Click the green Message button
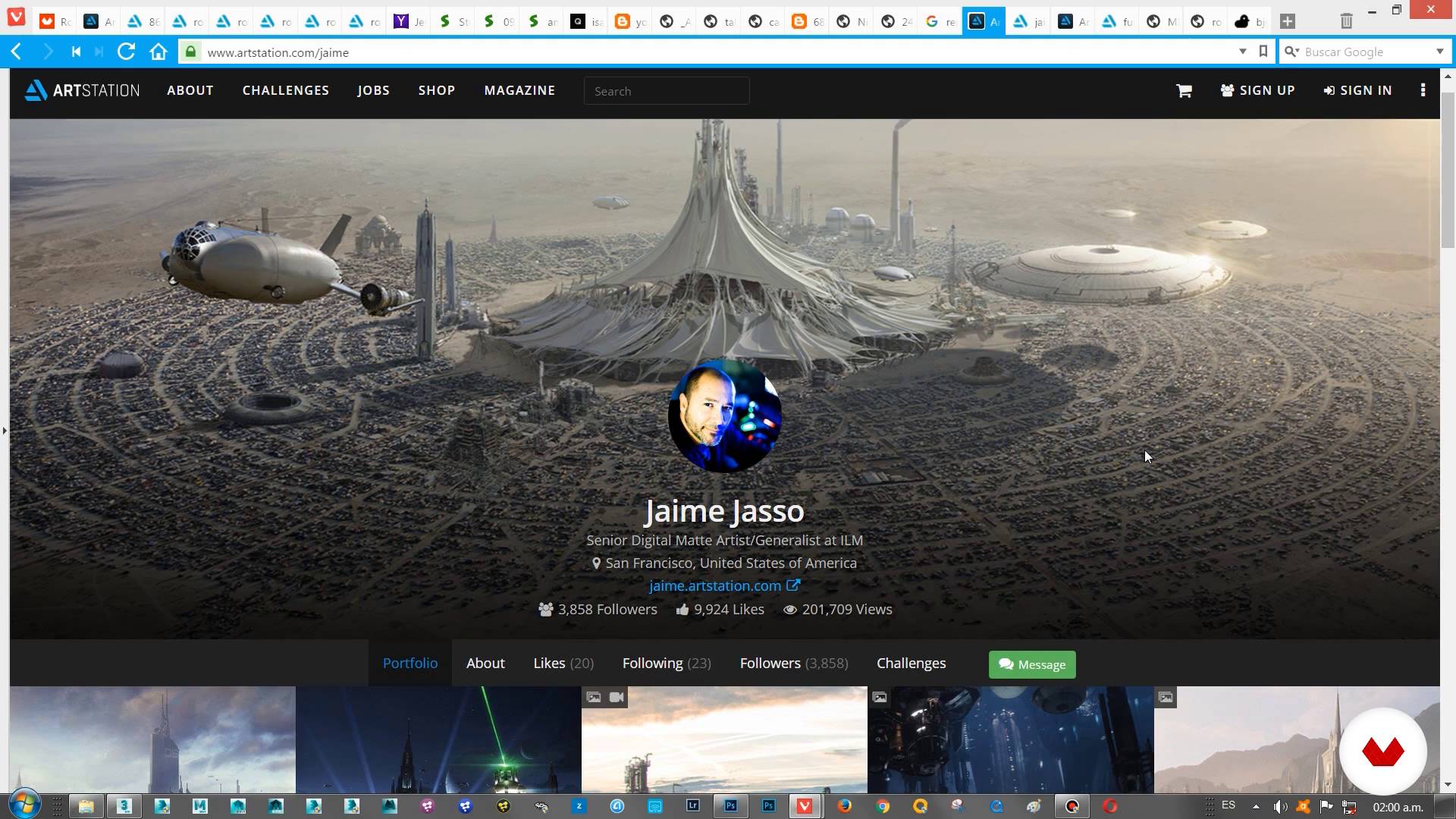1456x819 pixels. [x=1032, y=664]
